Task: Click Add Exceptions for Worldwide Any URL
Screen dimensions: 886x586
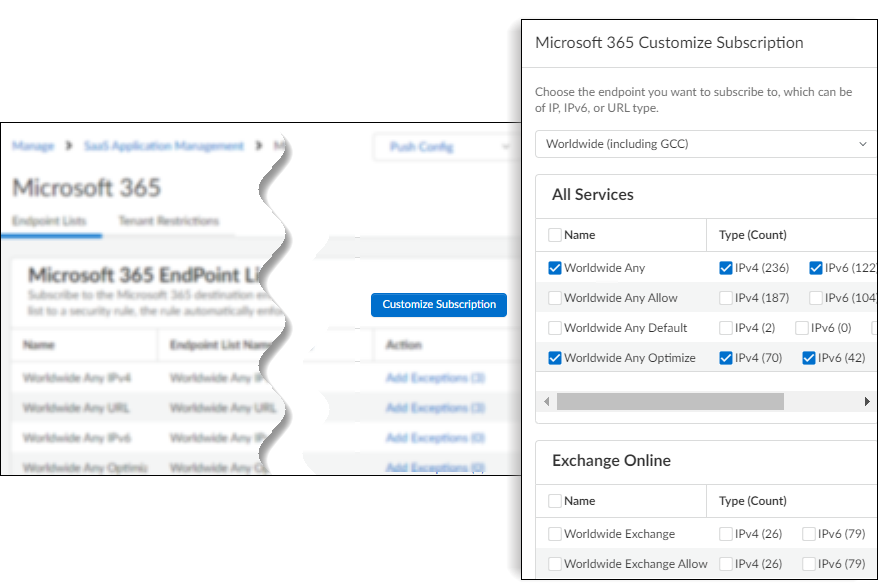Action: click(x=435, y=408)
